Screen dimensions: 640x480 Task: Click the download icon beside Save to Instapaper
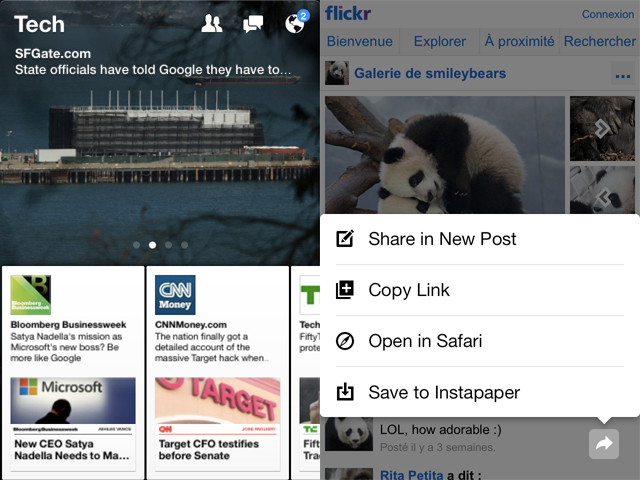click(x=345, y=392)
